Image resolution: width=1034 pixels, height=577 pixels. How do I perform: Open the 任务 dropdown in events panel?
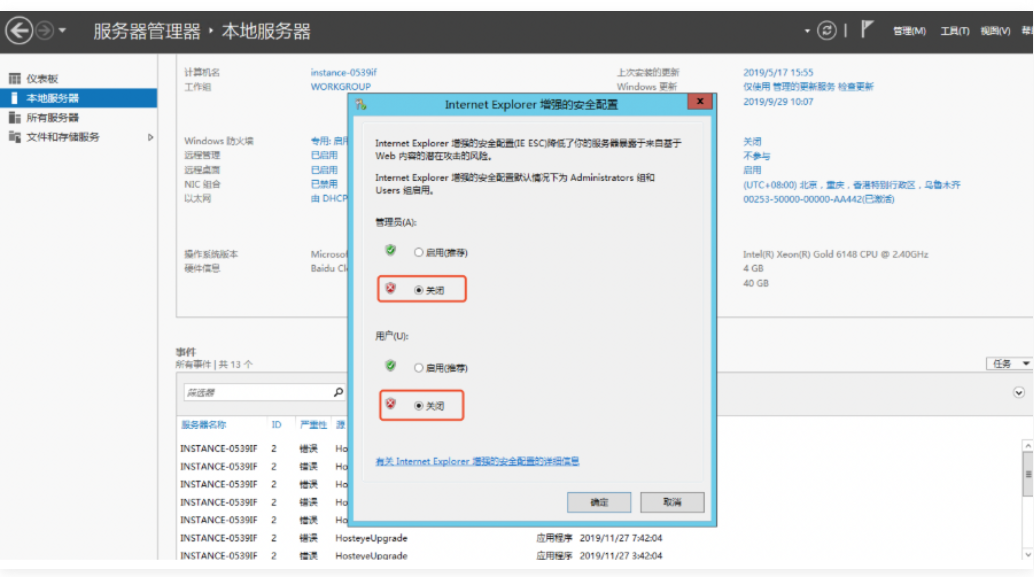tap(1008, 364)
